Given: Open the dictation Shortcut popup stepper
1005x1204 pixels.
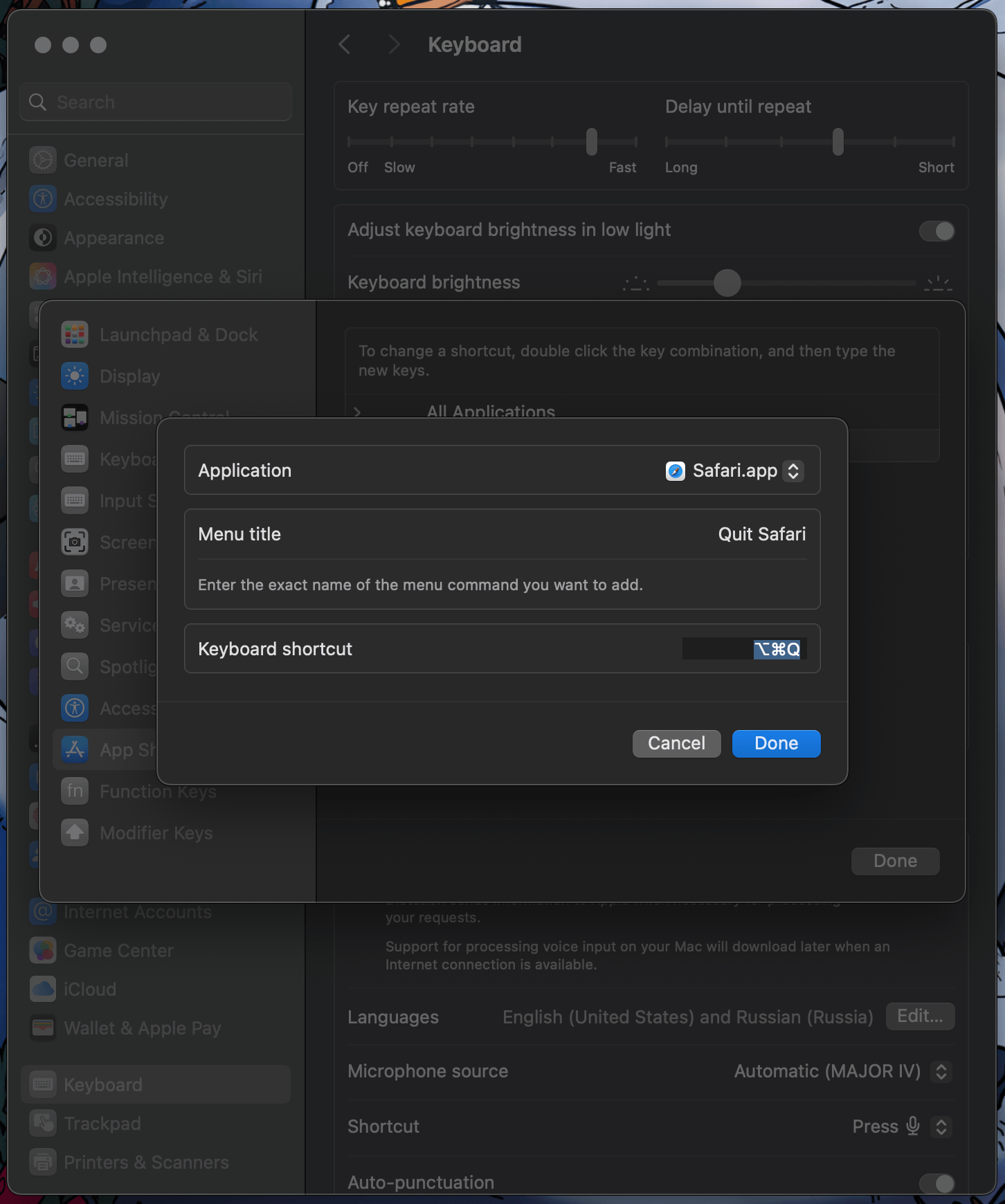Looking at the screenshot, I should [941, 1127].
